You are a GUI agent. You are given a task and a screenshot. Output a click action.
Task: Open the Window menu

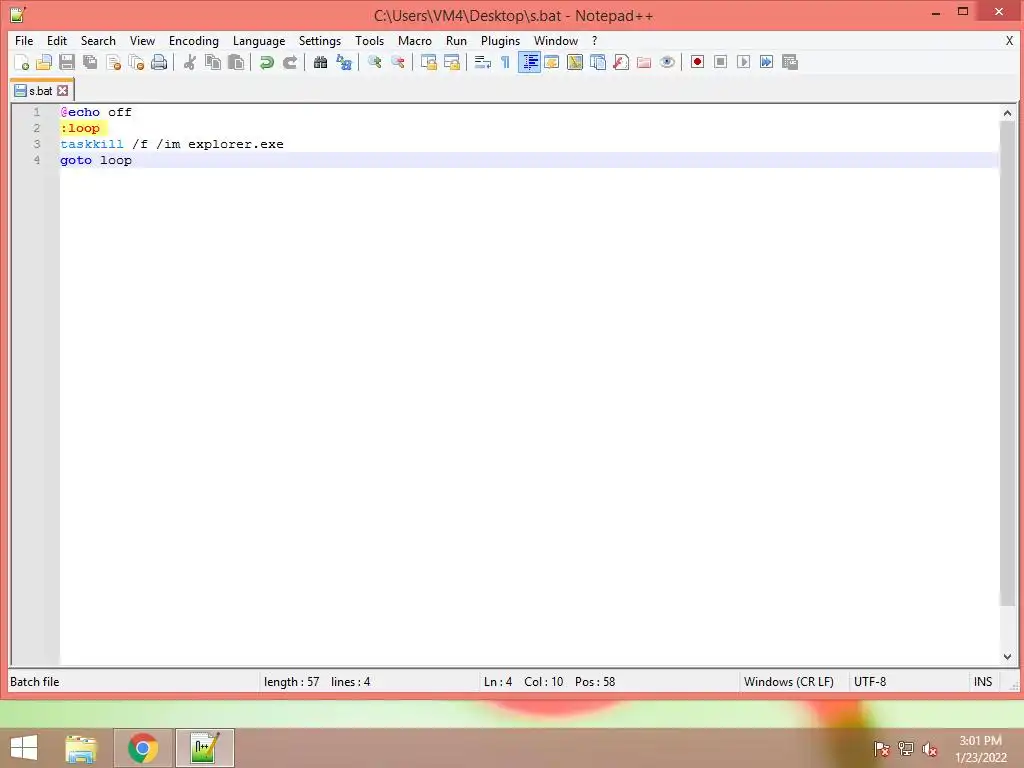pos(556,40)
